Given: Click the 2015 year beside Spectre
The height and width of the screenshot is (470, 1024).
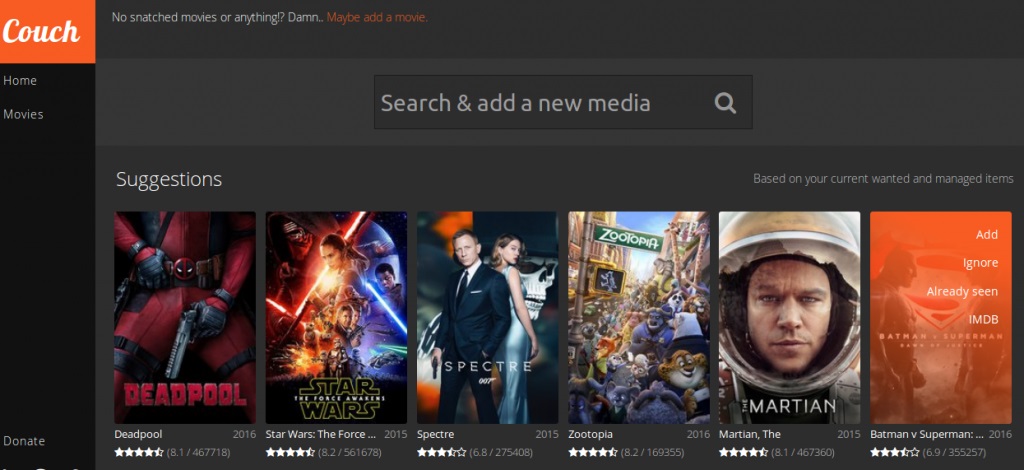Looking at the screenshot, I should click(547, 434).
